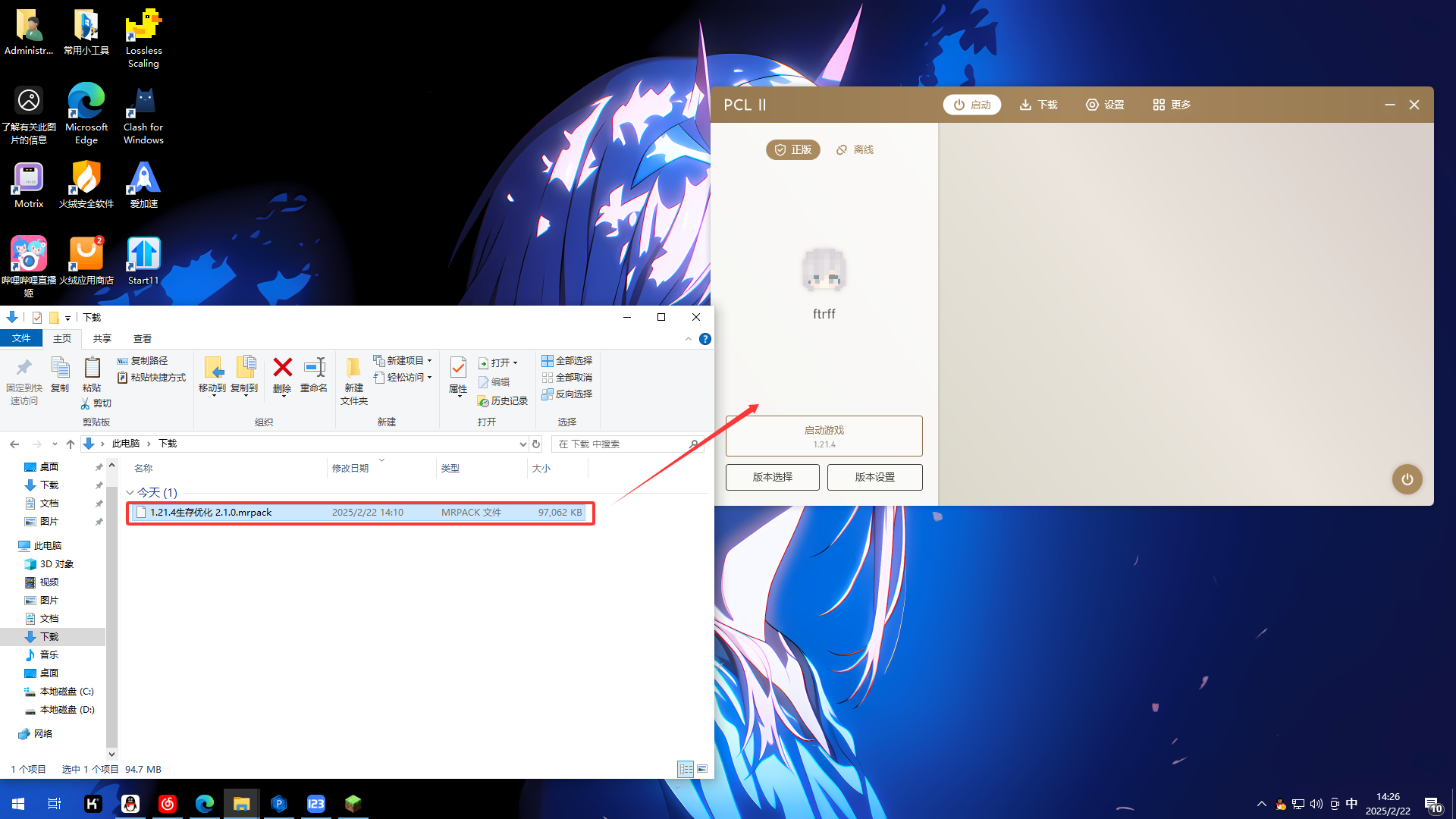
Task: Click 版本设置 button in PCL
Action: (x=875, y=477)
